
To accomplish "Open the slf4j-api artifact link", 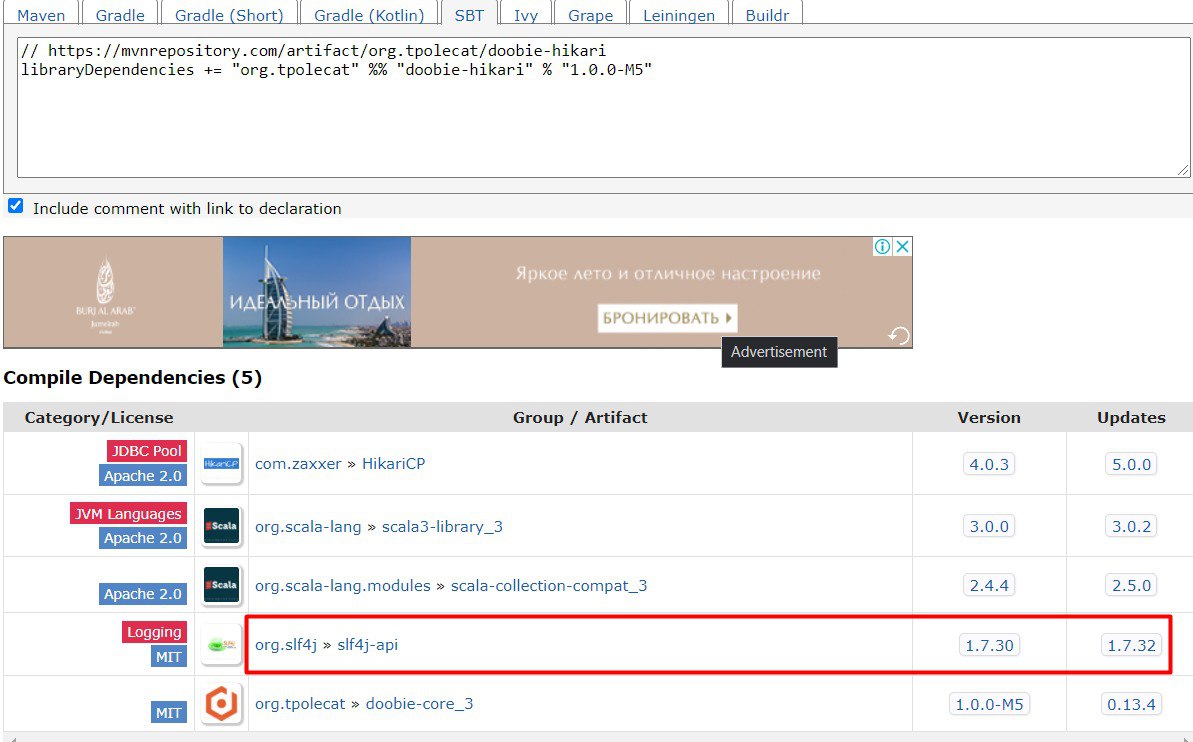I will point(367,645).
